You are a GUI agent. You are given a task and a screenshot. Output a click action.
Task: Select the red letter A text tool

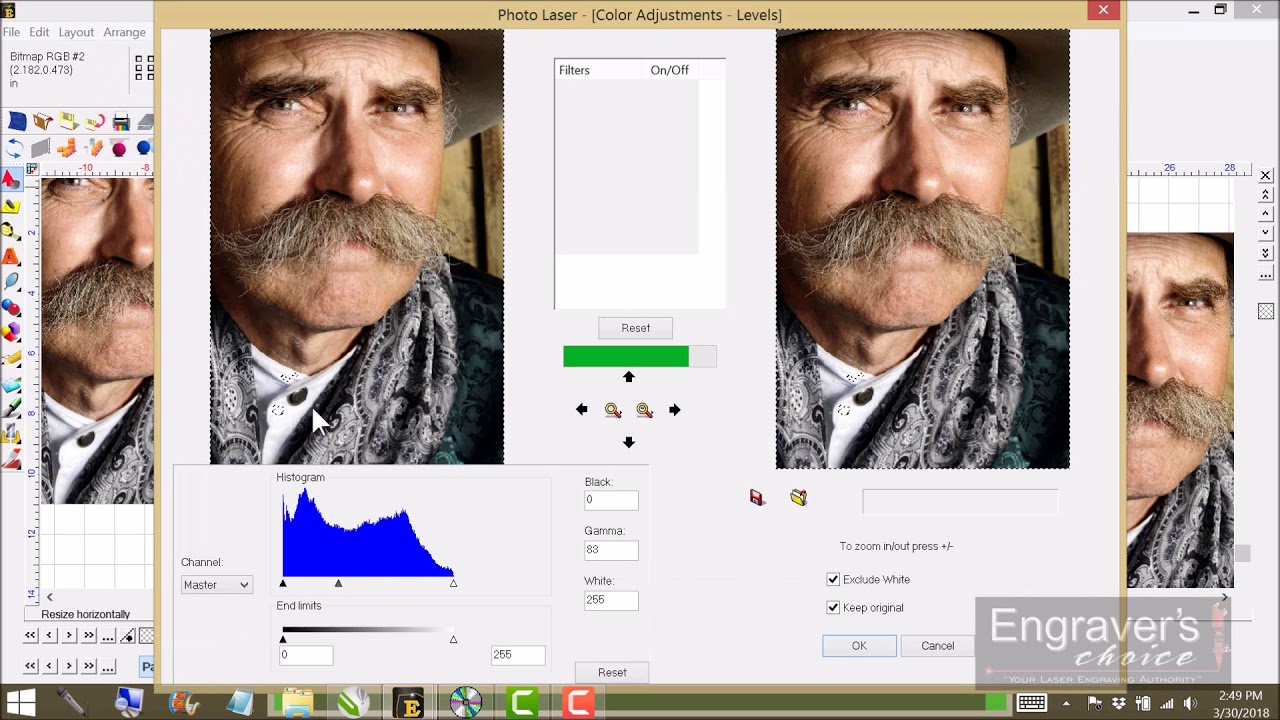pos(10,257)
